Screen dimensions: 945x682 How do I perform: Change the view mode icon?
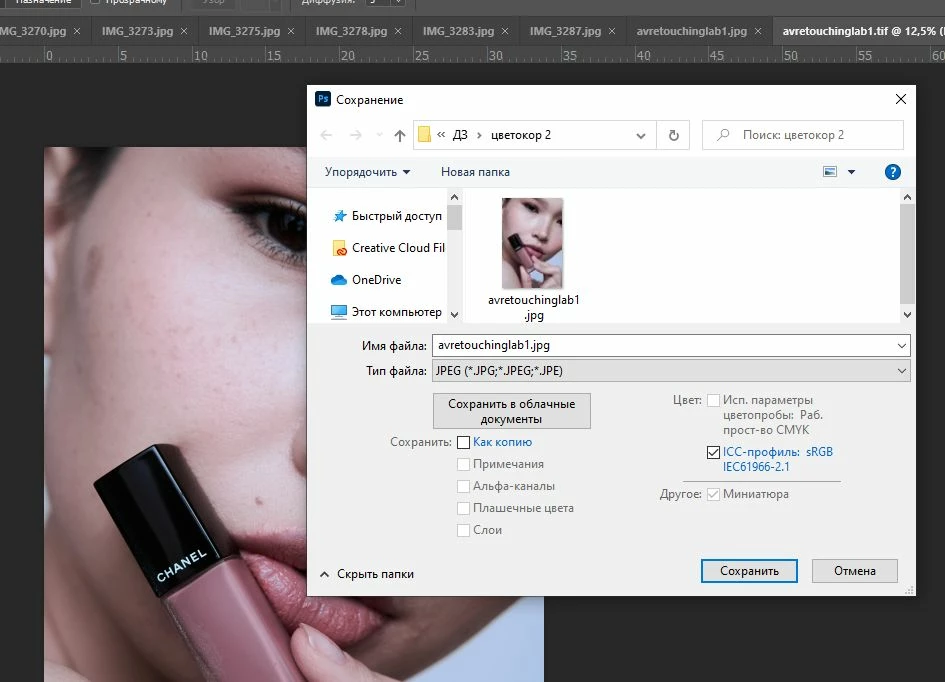point(830,172)
